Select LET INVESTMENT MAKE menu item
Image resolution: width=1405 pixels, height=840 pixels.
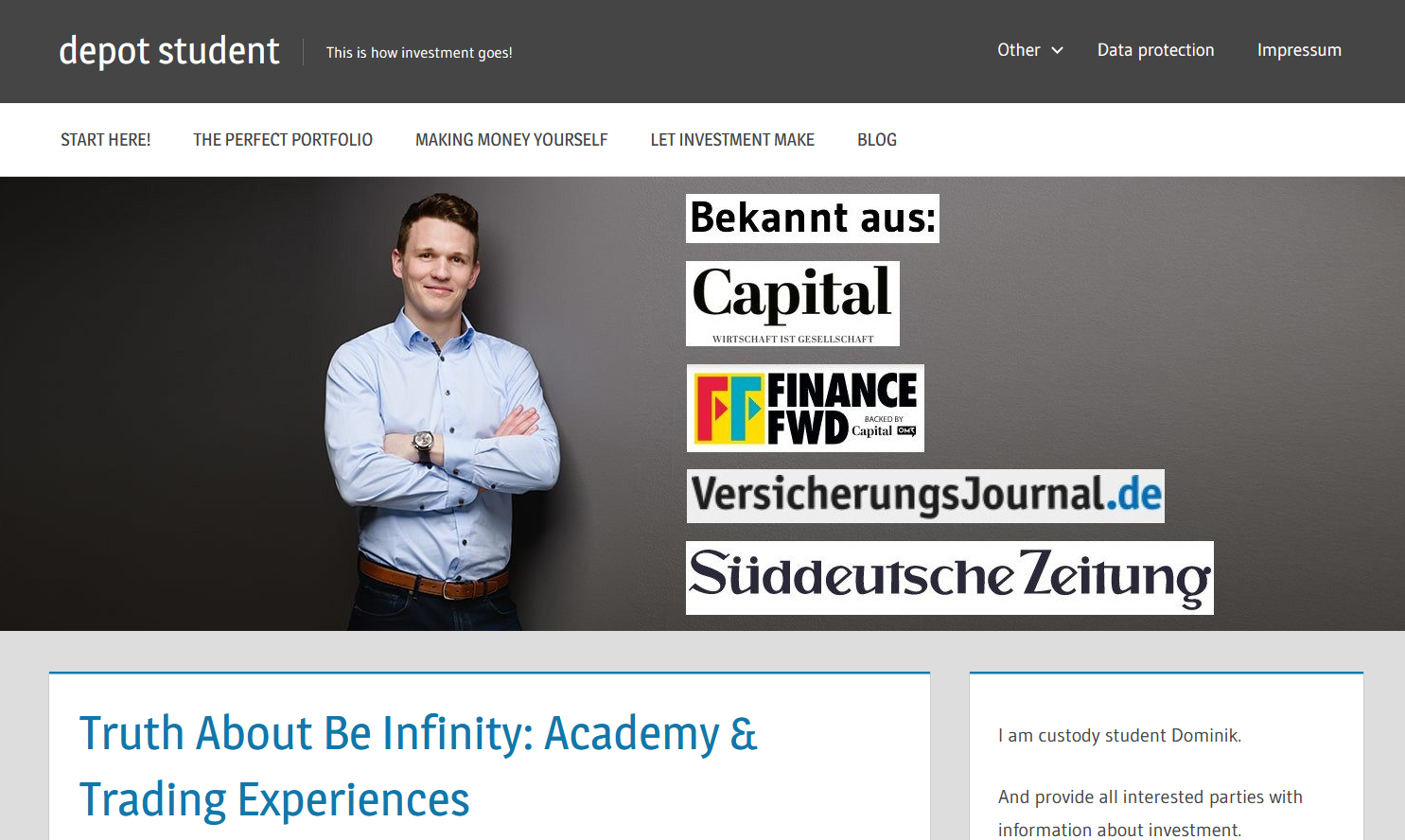(732, 140)
